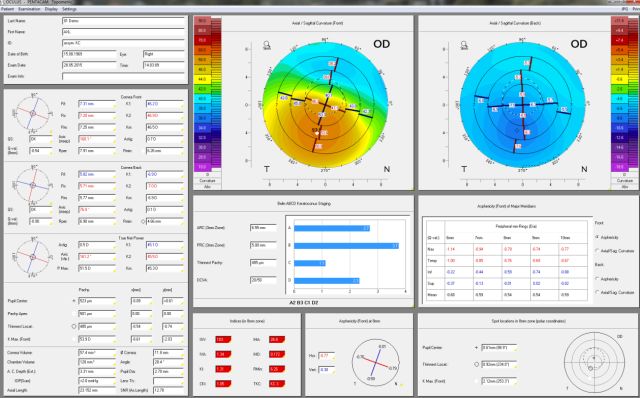Click the DCVA field in ABCD staging
The height and width of the screenshot is (398, 640).
coord(263,280)
